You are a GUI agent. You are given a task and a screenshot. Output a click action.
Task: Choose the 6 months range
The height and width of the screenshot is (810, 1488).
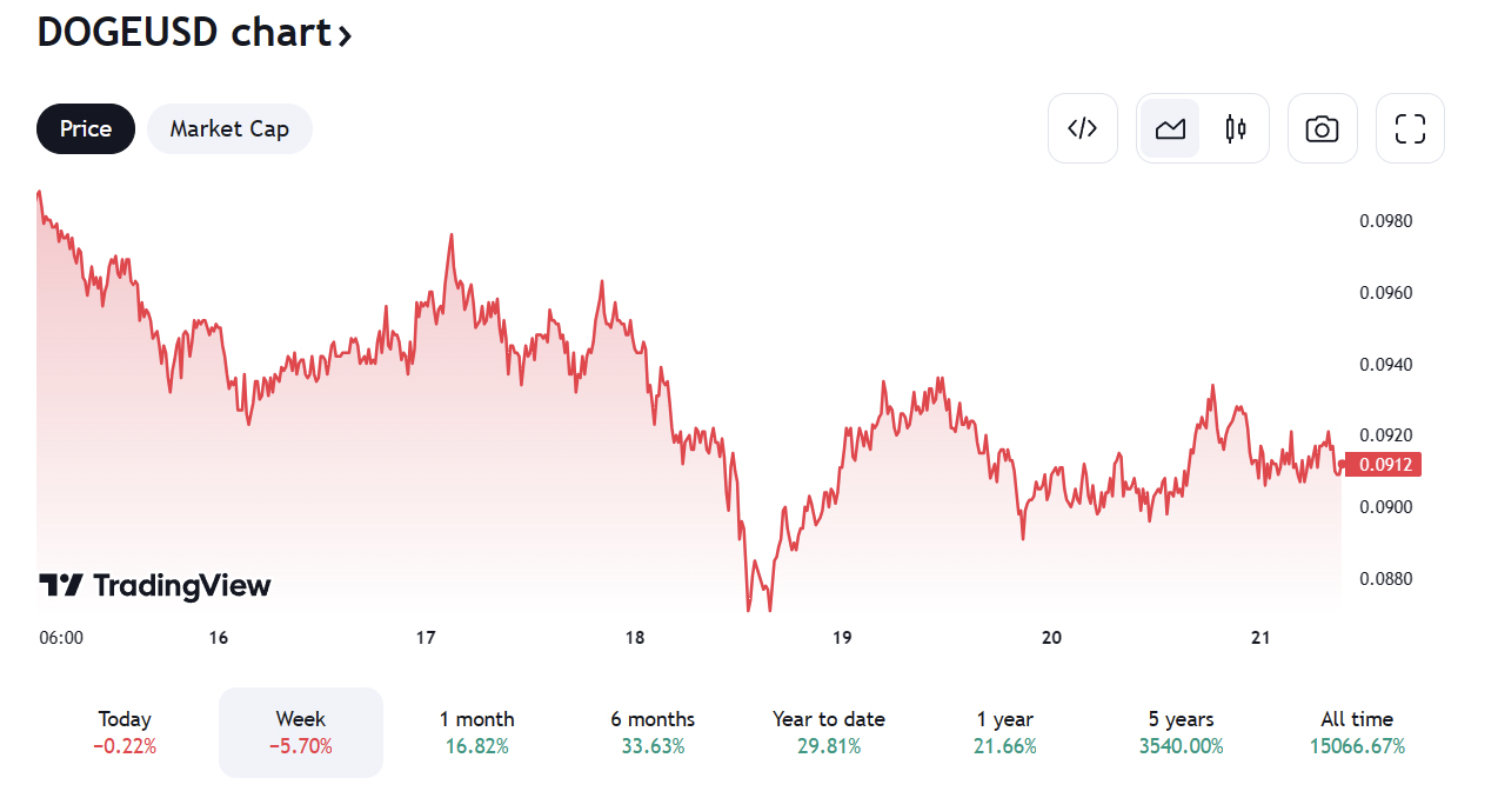pos(653,732)
